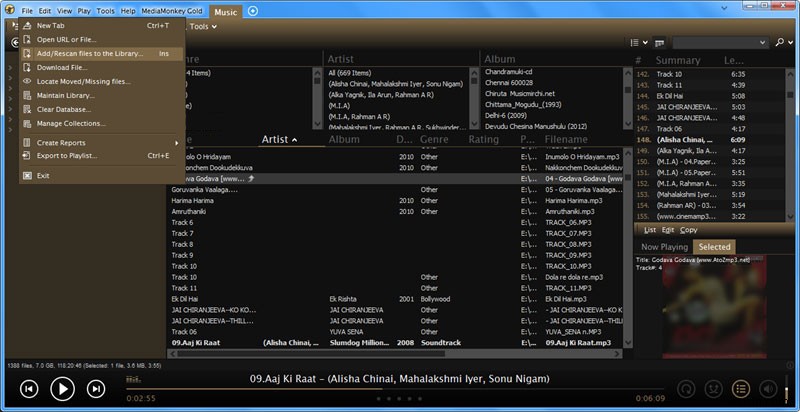
Task: Click the column chooser icon beside search box
Action: coord(660,43)
